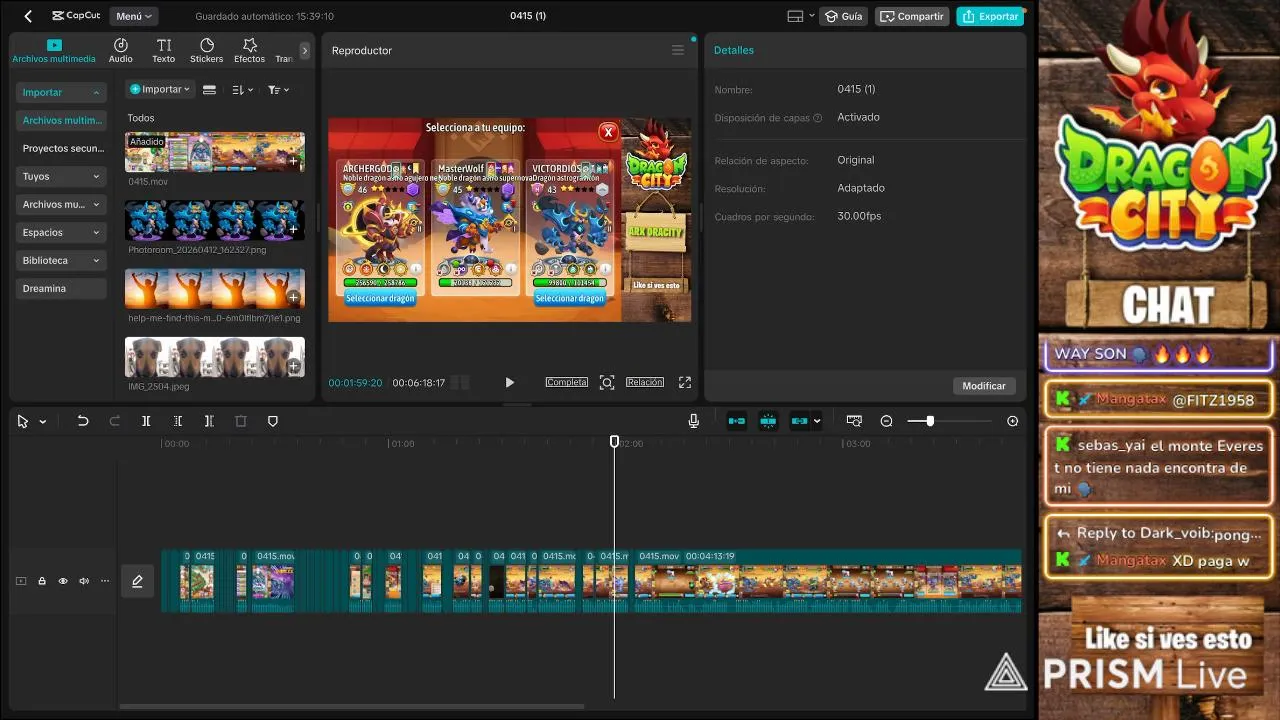Select the Detalles tab
The image size is (1280, 720).
click(x=734, y=50)
